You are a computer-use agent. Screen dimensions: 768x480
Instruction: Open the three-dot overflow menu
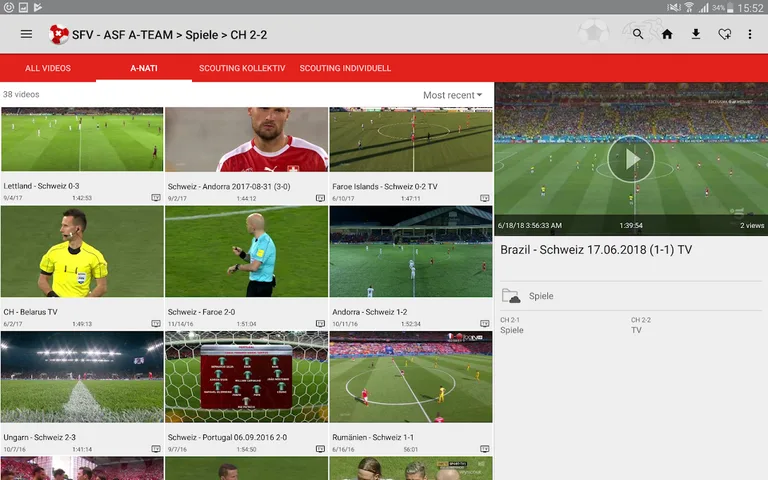pos(750,34)
